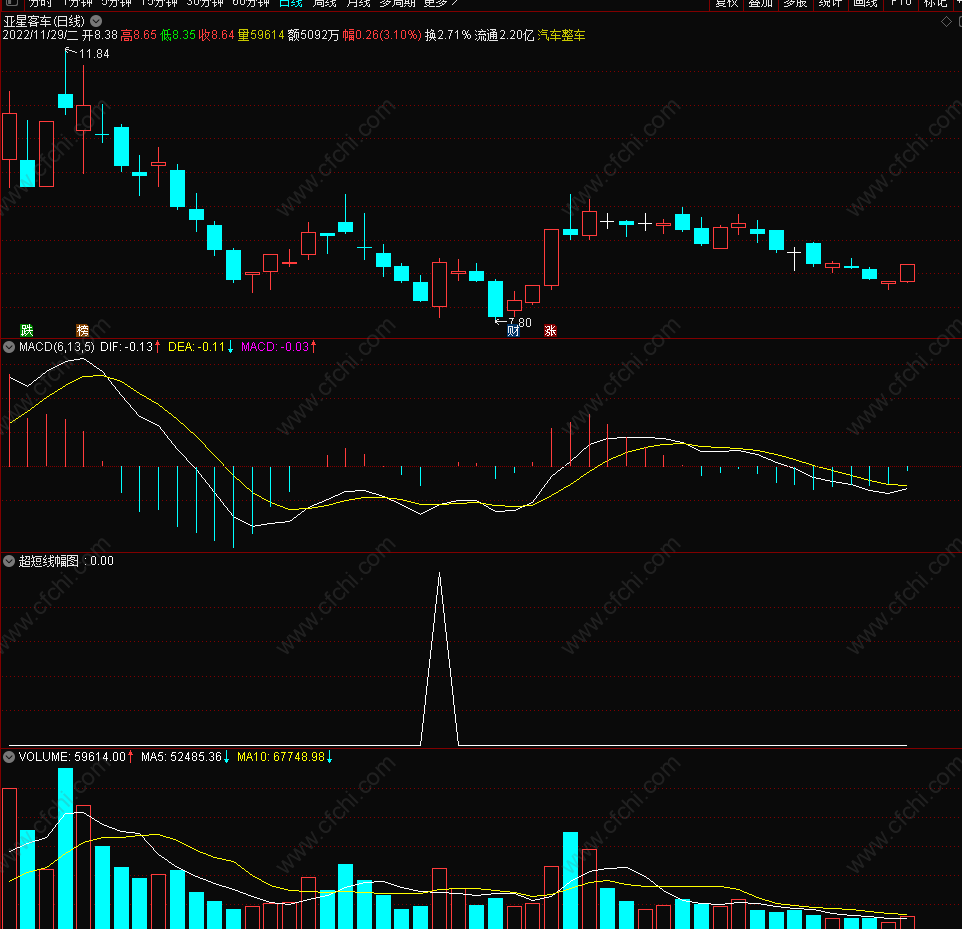This screenshot has height=929, width=962.
Task: Click the MACD(6,13,5) parameter label
Action: (x=56, y=347)
